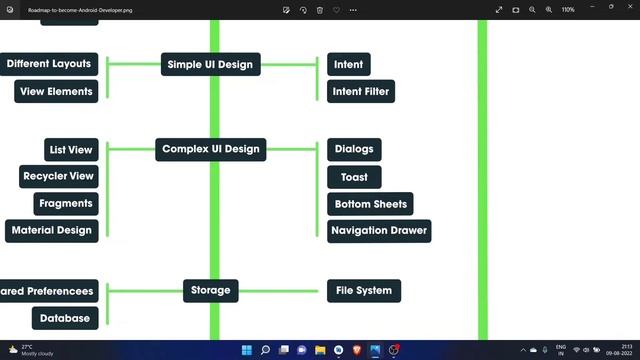640x360 pixels.
Task: Zoom in with the plus magnifier icon
Action: pos(549,10)
